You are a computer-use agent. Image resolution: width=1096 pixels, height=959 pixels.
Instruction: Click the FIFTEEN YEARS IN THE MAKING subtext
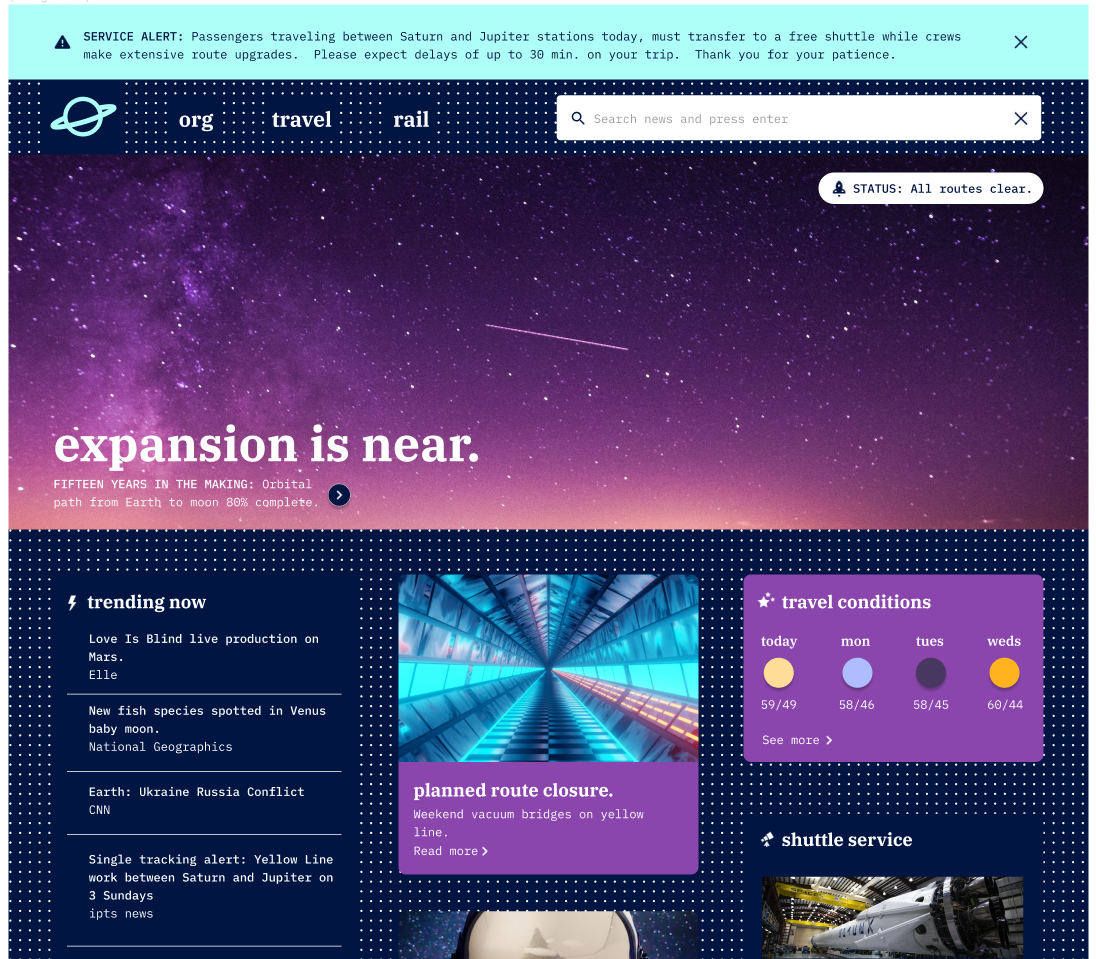(x=186, y=493)
